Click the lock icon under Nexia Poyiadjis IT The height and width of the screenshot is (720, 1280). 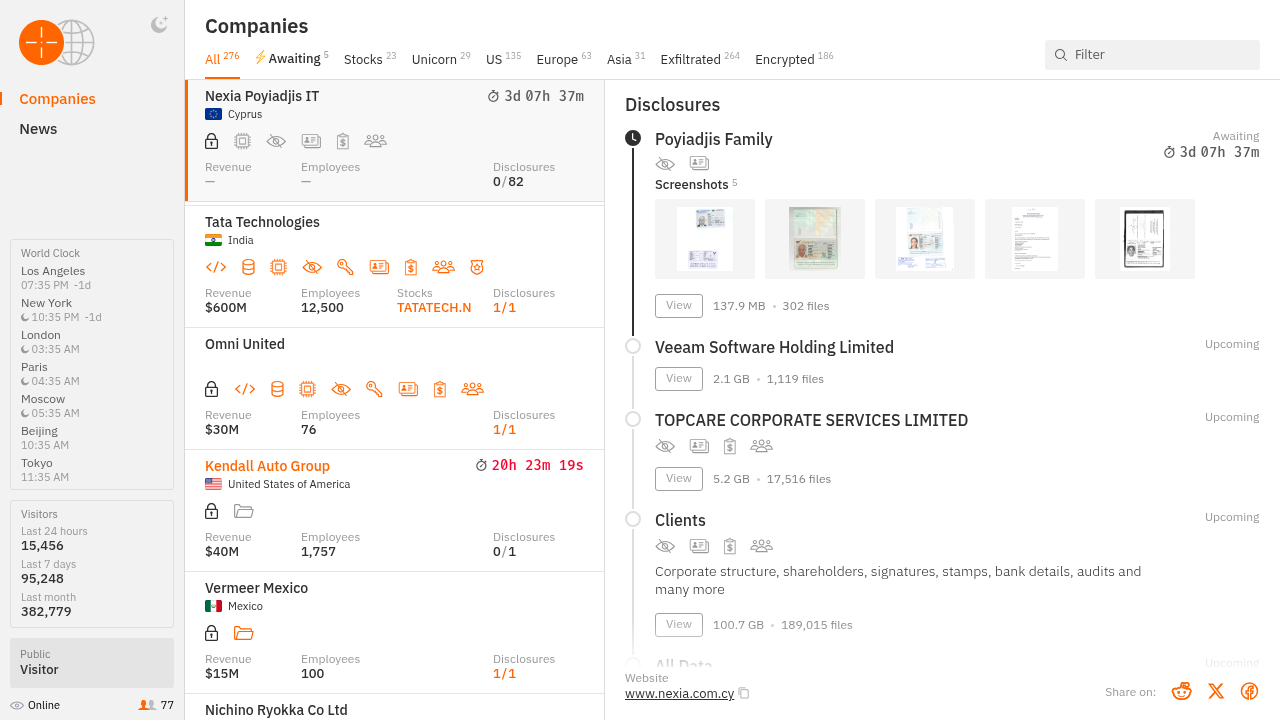(212, 141)
